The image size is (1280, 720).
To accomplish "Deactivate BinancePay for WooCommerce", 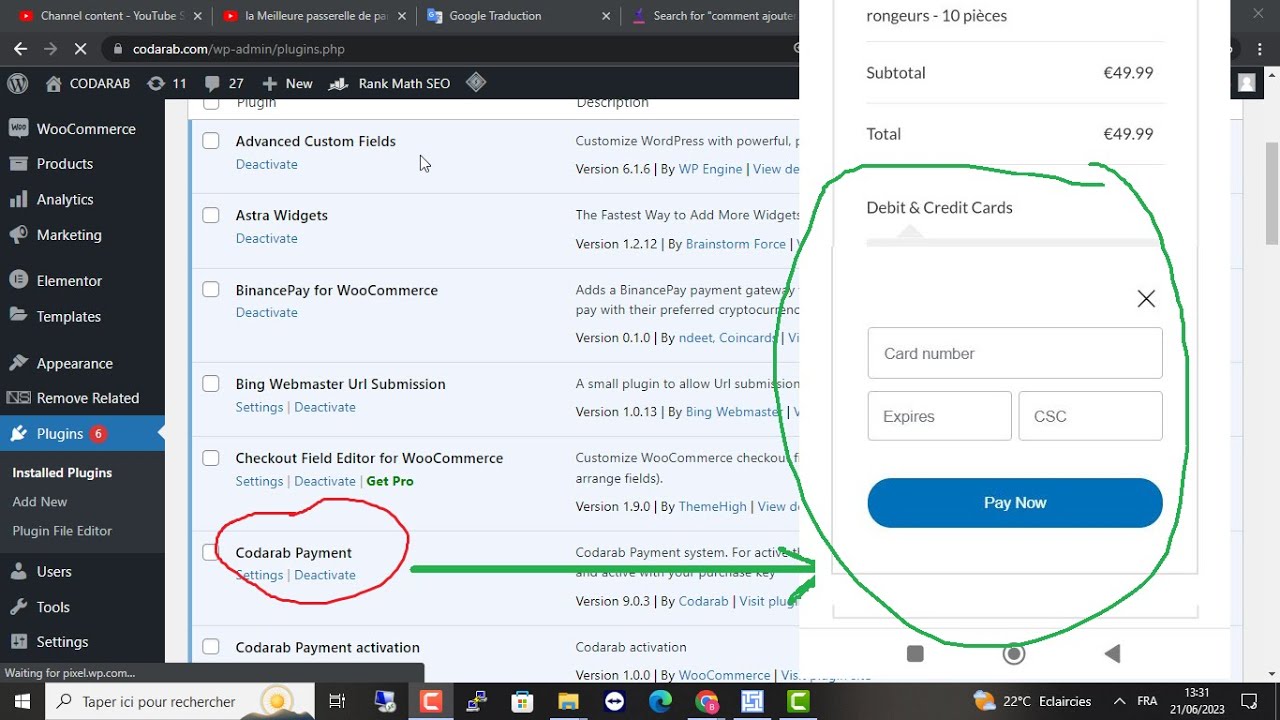I will pyautogui.click(x=266, y=312).
